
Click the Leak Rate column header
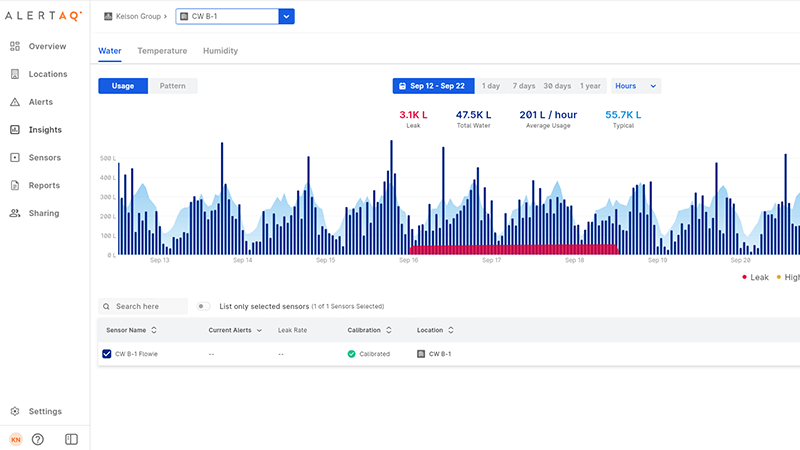pyautogui.click(x=292, y=330)
